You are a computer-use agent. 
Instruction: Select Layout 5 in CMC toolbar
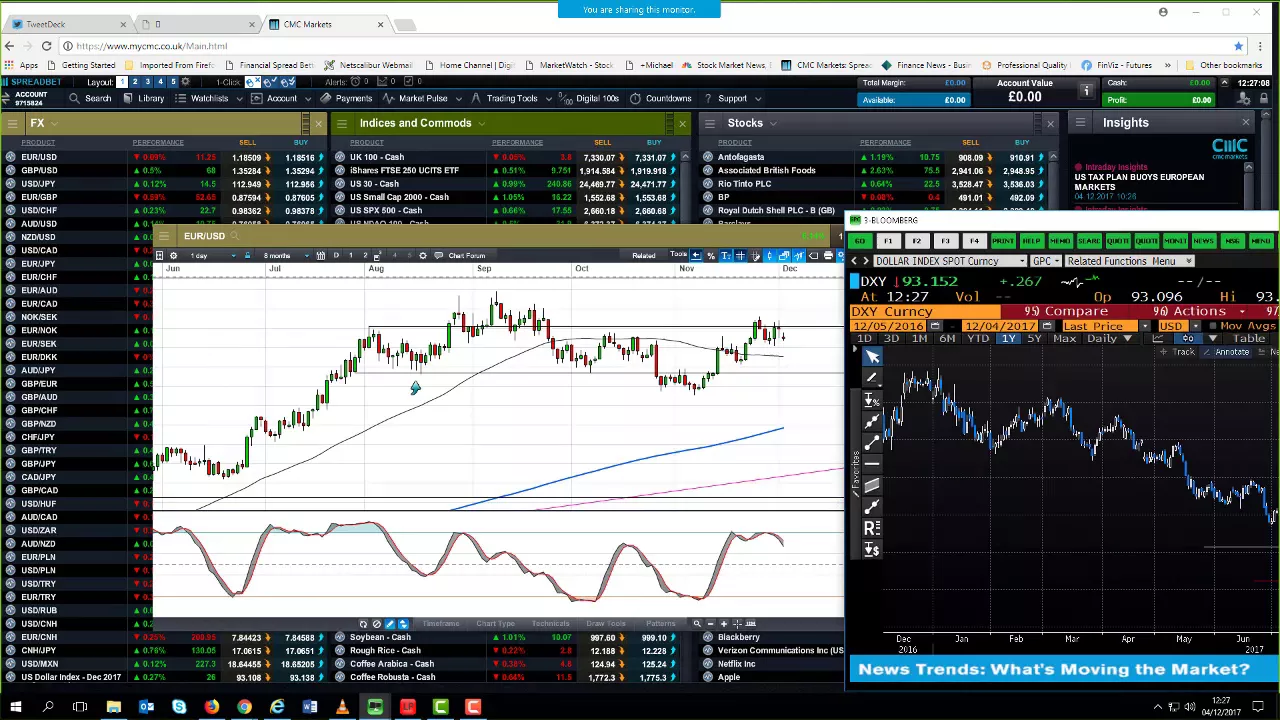pos(172,82)
